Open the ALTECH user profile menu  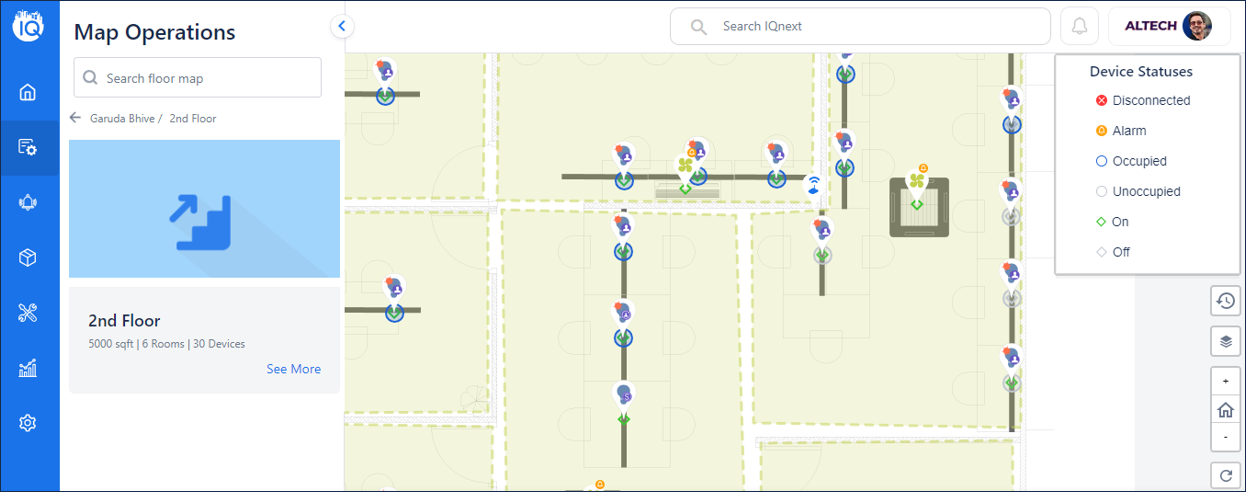(1169, 26)
